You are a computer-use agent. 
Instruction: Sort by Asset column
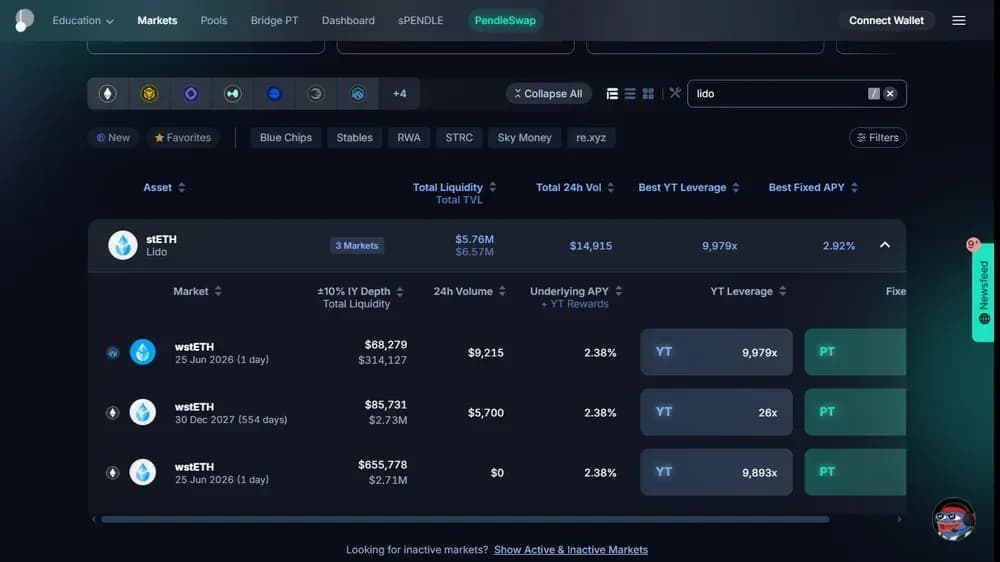164,188
